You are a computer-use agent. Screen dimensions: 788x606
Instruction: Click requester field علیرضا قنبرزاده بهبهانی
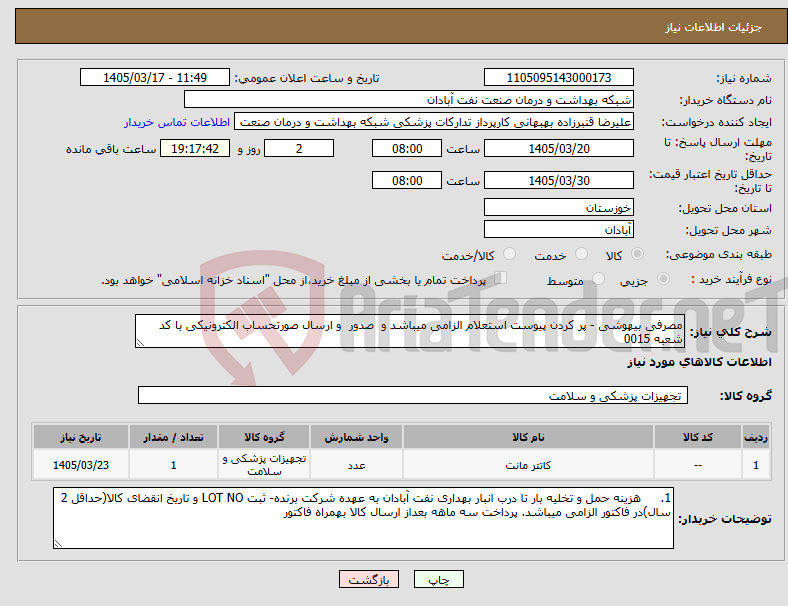click(434, 122)
